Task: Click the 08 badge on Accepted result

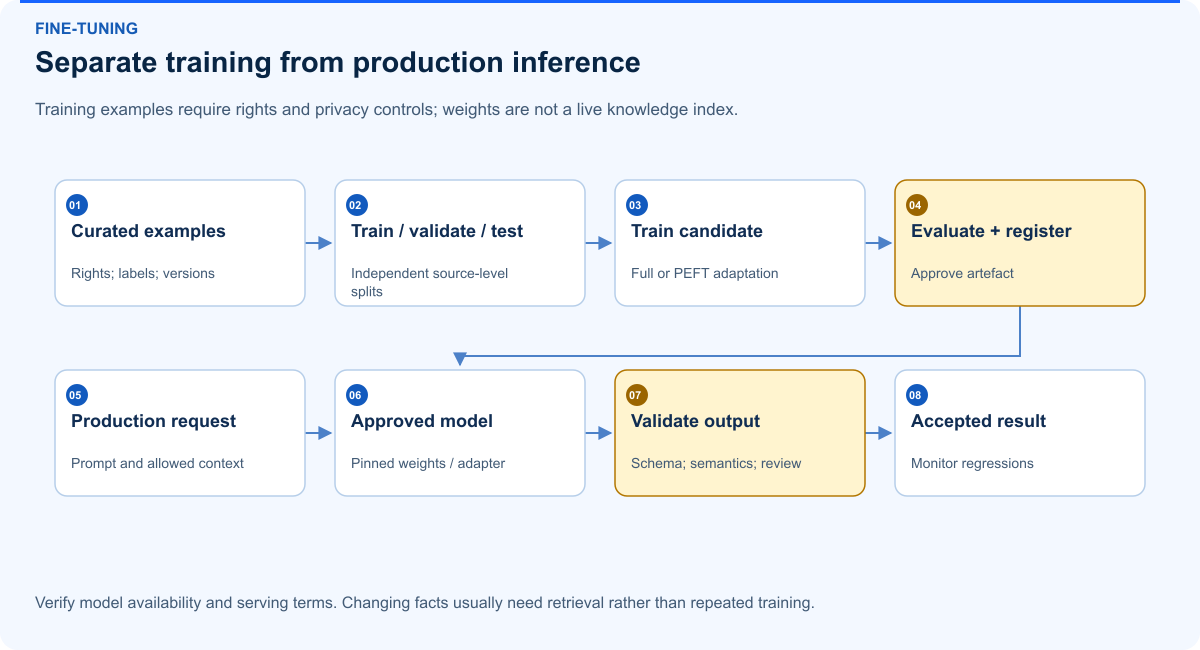Action: [916, 395]
